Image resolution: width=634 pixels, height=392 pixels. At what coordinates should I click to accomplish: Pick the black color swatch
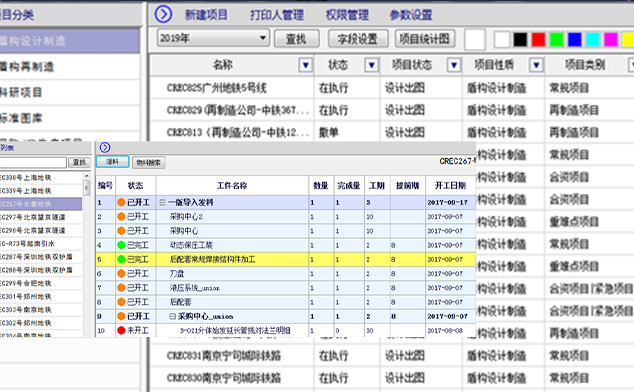coord(520,40)
